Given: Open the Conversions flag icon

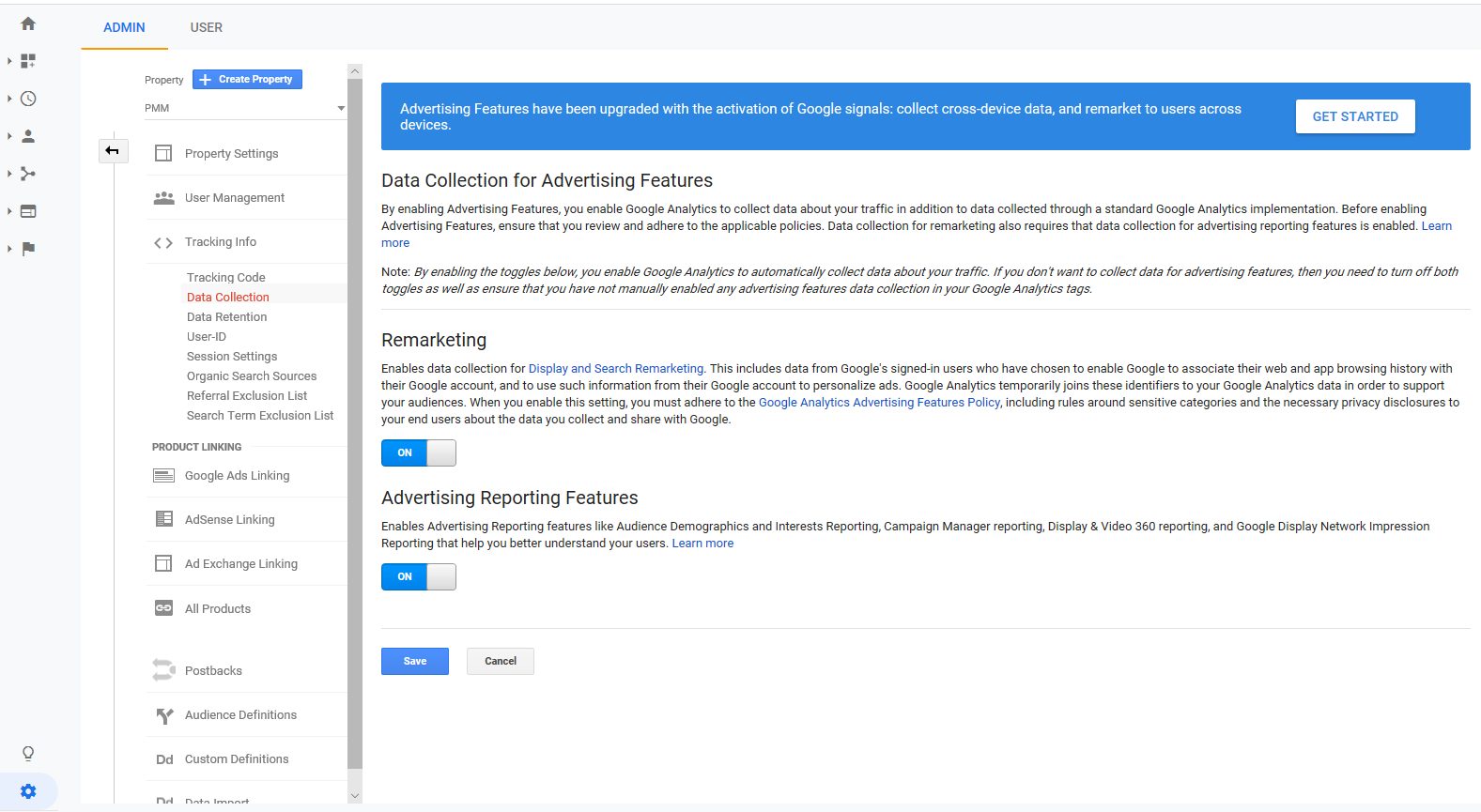Looking at the screenshot, I should 28,249.
